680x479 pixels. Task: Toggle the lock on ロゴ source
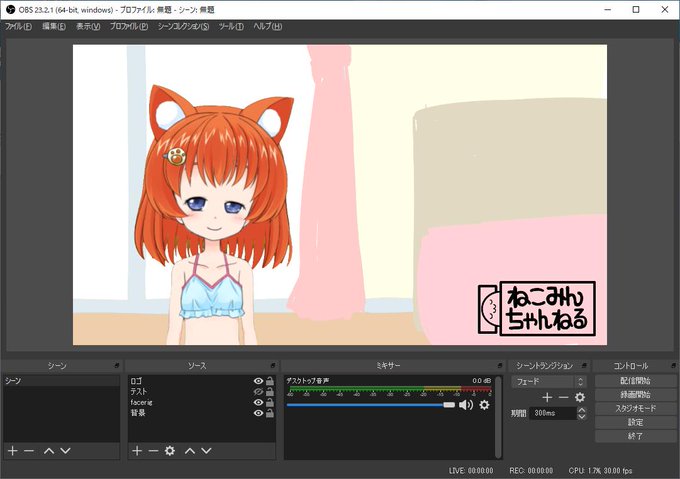(270, 381)
